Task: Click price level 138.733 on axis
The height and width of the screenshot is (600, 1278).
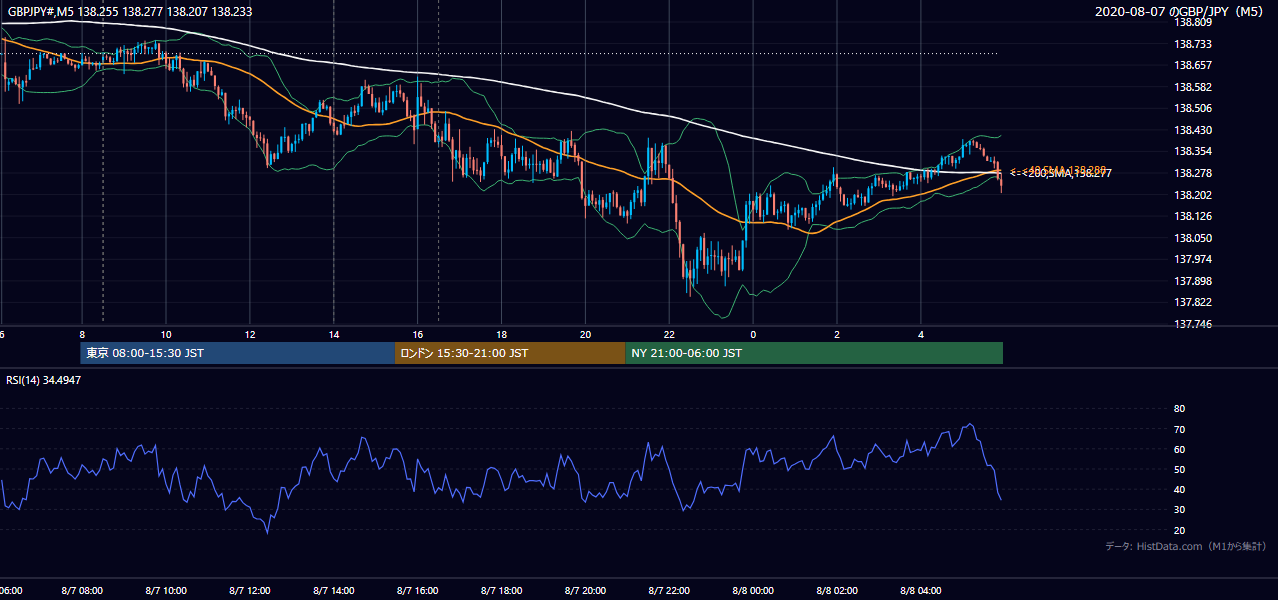Action: [1194, 44]
